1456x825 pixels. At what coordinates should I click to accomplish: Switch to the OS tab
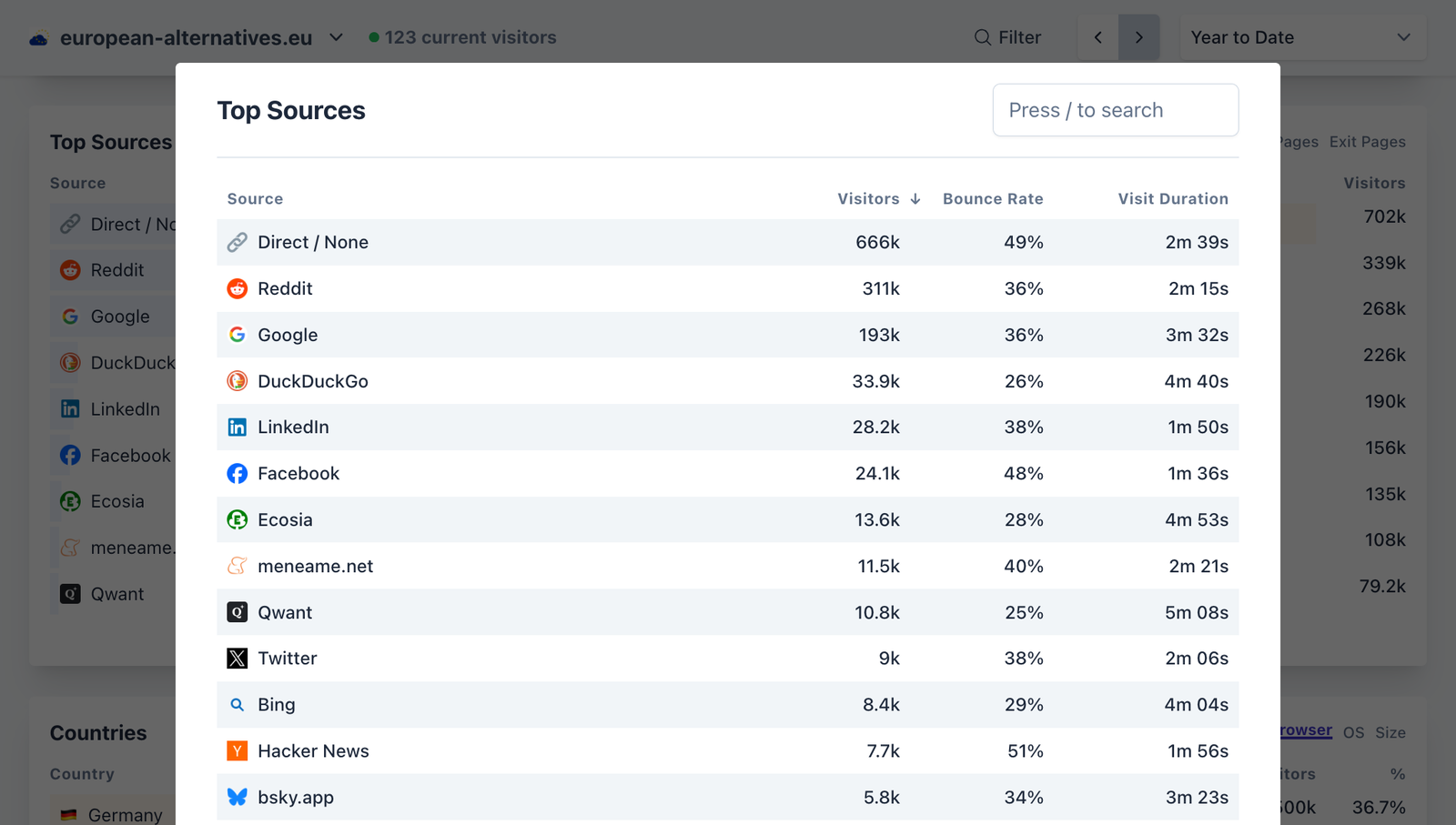pos(1354,731)
